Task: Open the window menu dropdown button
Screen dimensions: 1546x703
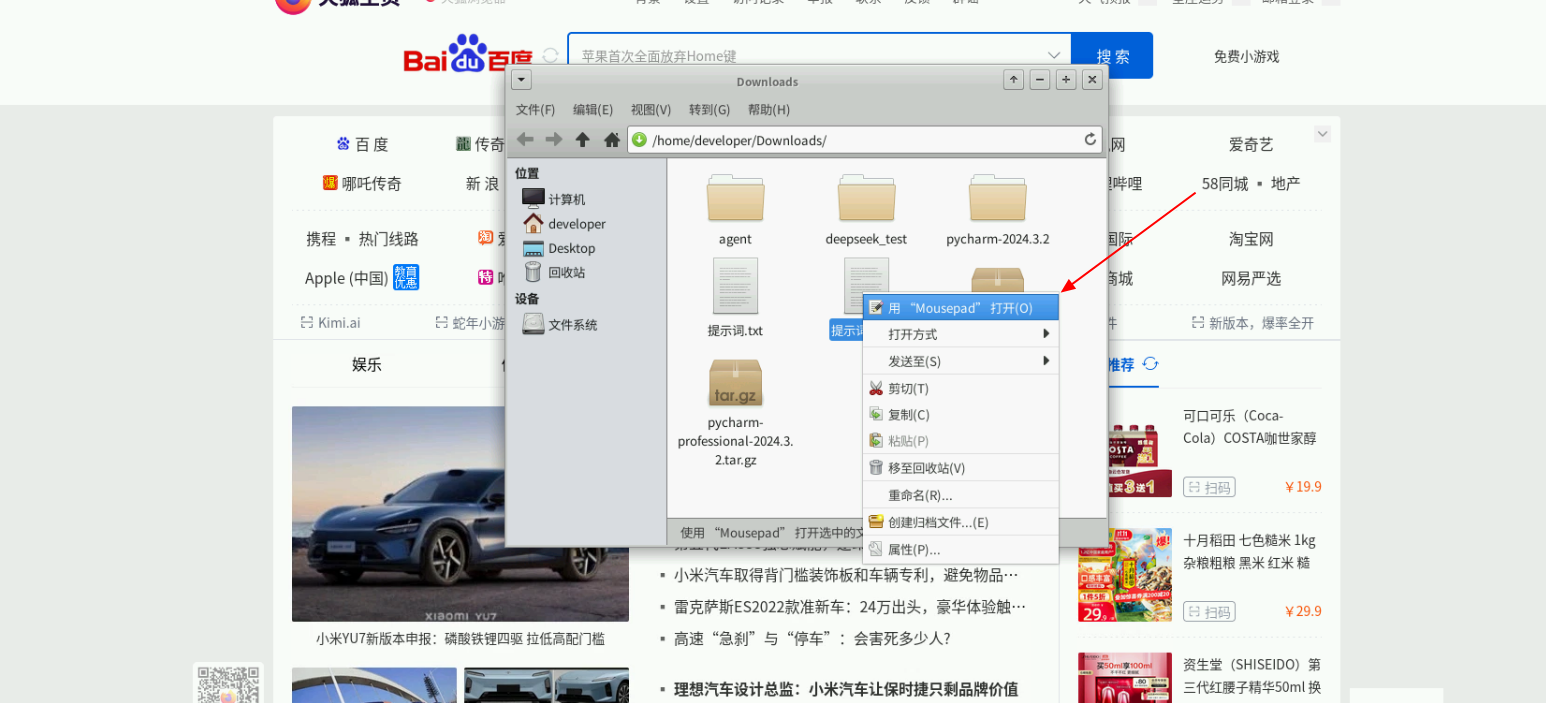Action: tap(521, 80)
